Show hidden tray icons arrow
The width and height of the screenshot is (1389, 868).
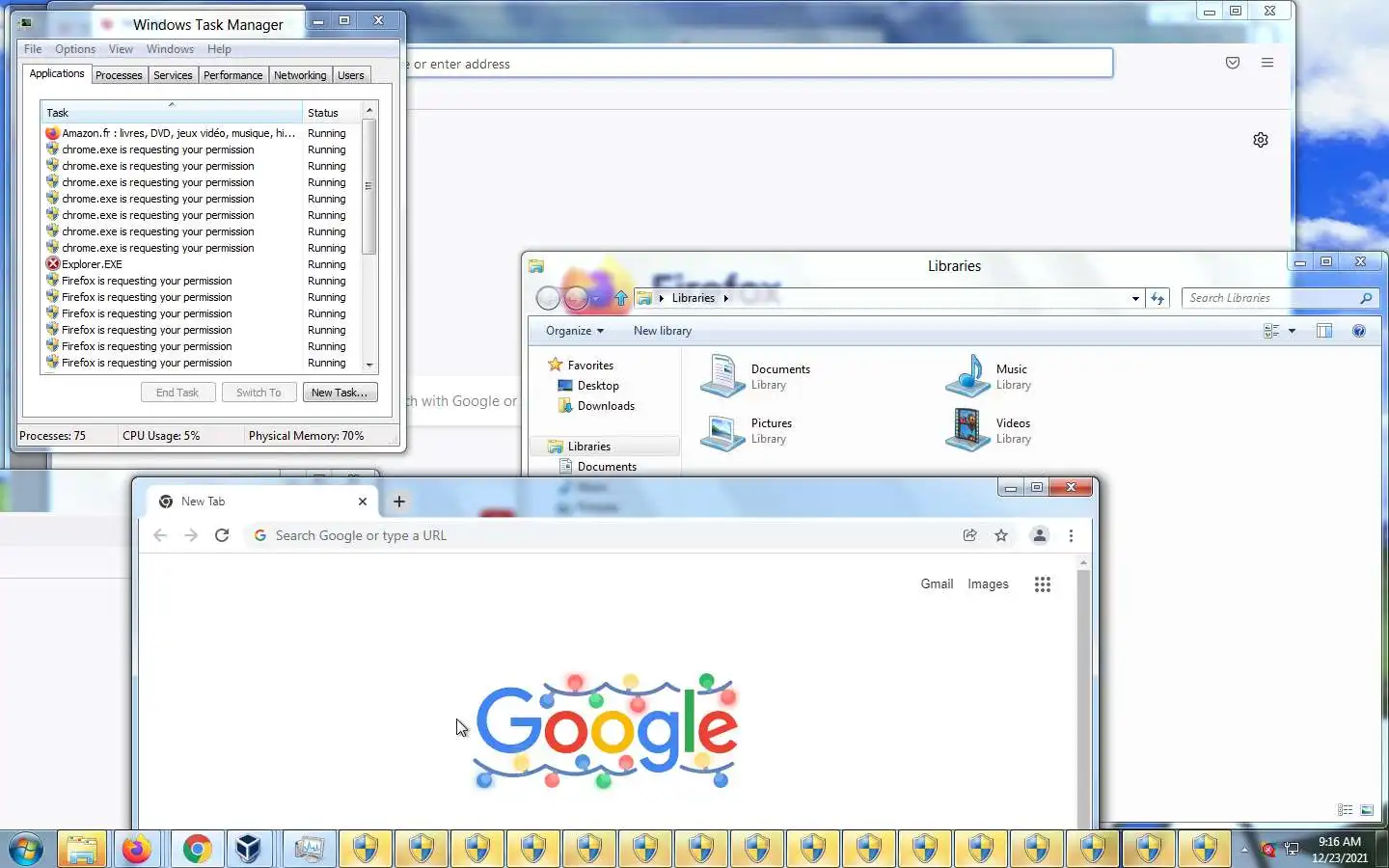(x=1244, y=850)
